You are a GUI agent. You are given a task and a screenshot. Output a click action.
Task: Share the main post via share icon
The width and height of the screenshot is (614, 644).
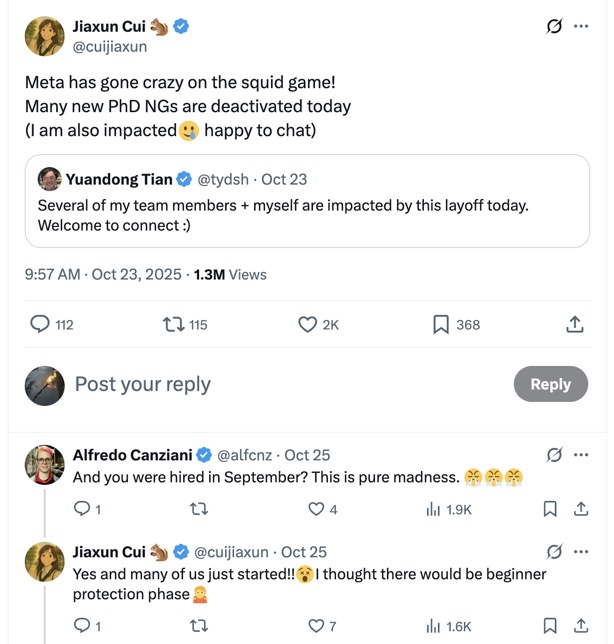point(575,324)
